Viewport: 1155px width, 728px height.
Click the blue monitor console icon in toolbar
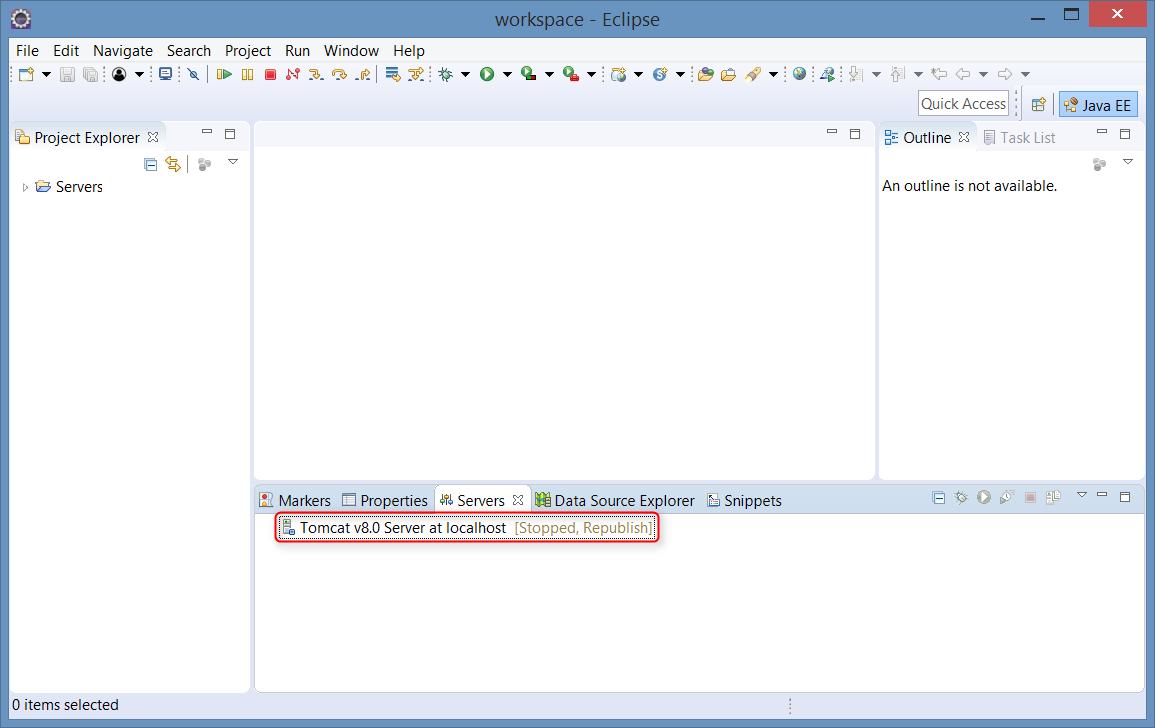click(x=166, y=74)
